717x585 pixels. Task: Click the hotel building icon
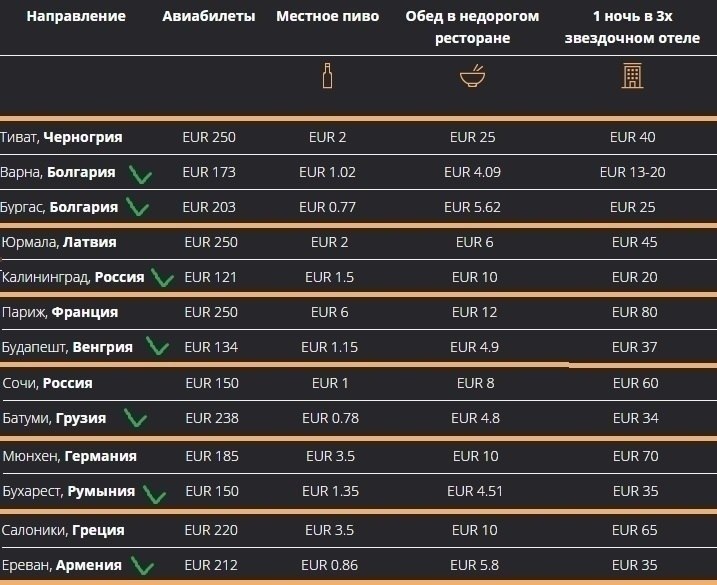[x=632, y=77]
